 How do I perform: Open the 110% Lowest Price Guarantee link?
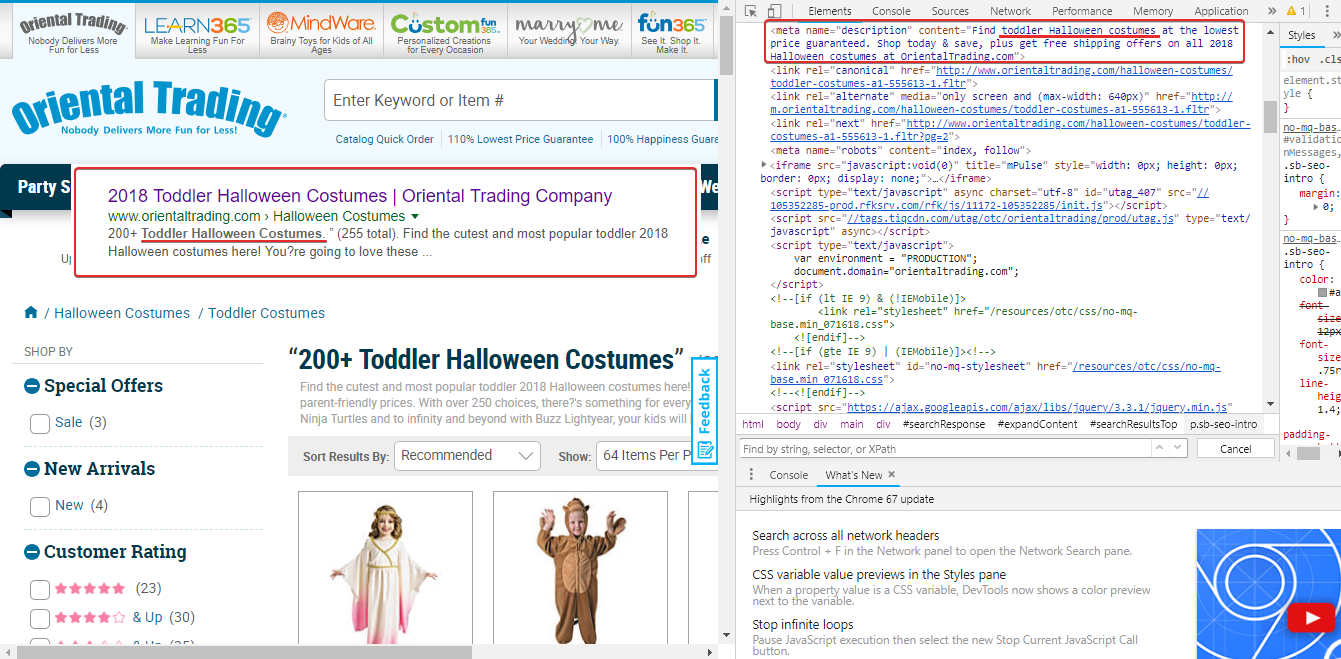(520, 139)
